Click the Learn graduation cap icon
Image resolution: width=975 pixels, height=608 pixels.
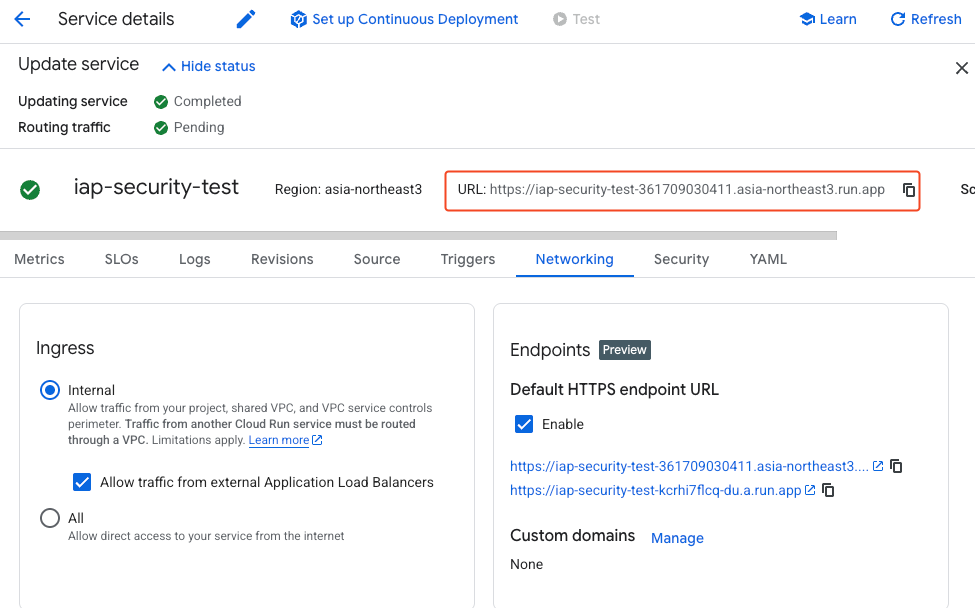point(807,19)
